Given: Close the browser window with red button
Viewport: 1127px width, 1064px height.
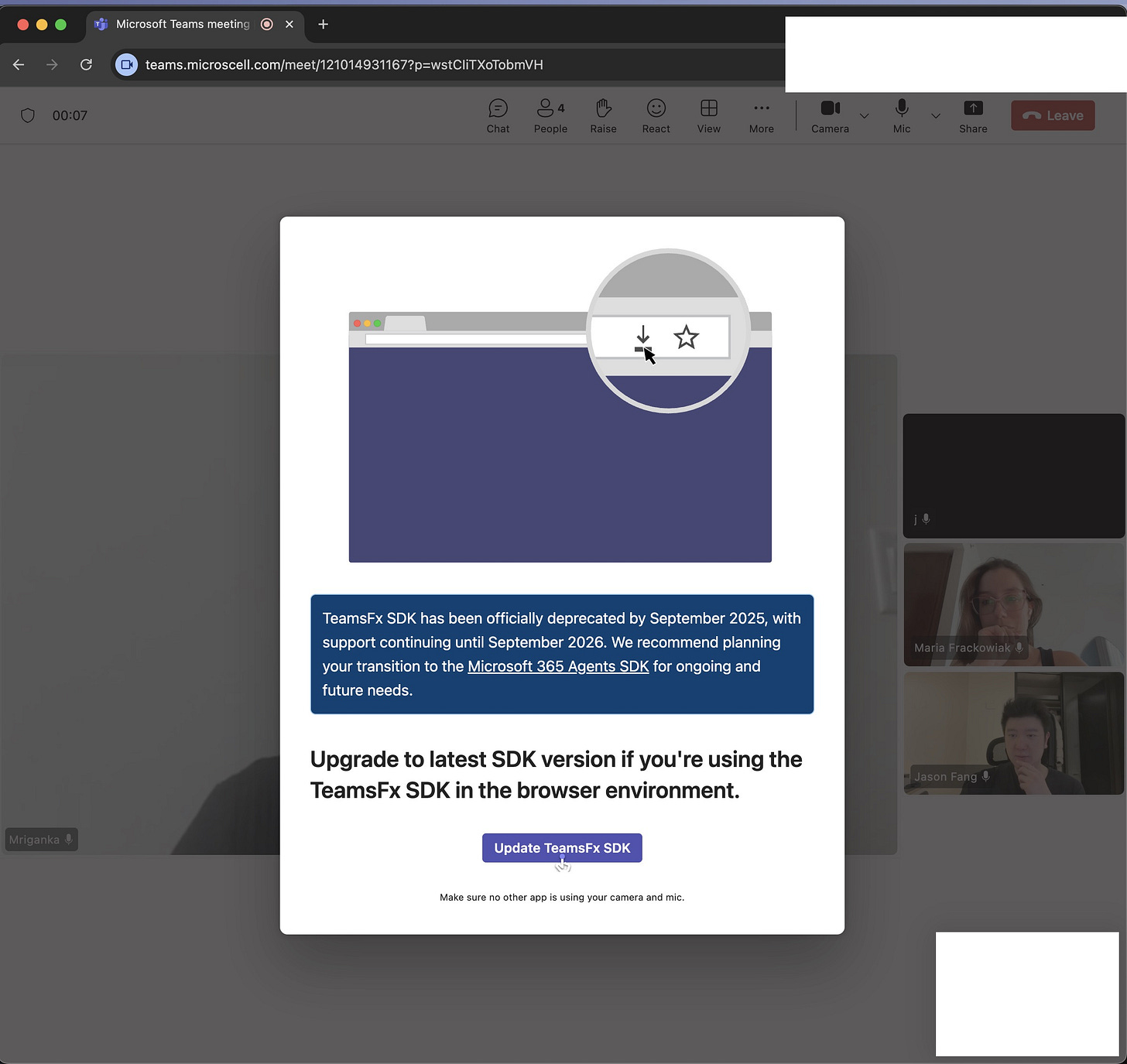Looking at the screenshot, I should [x=23, y=25].
